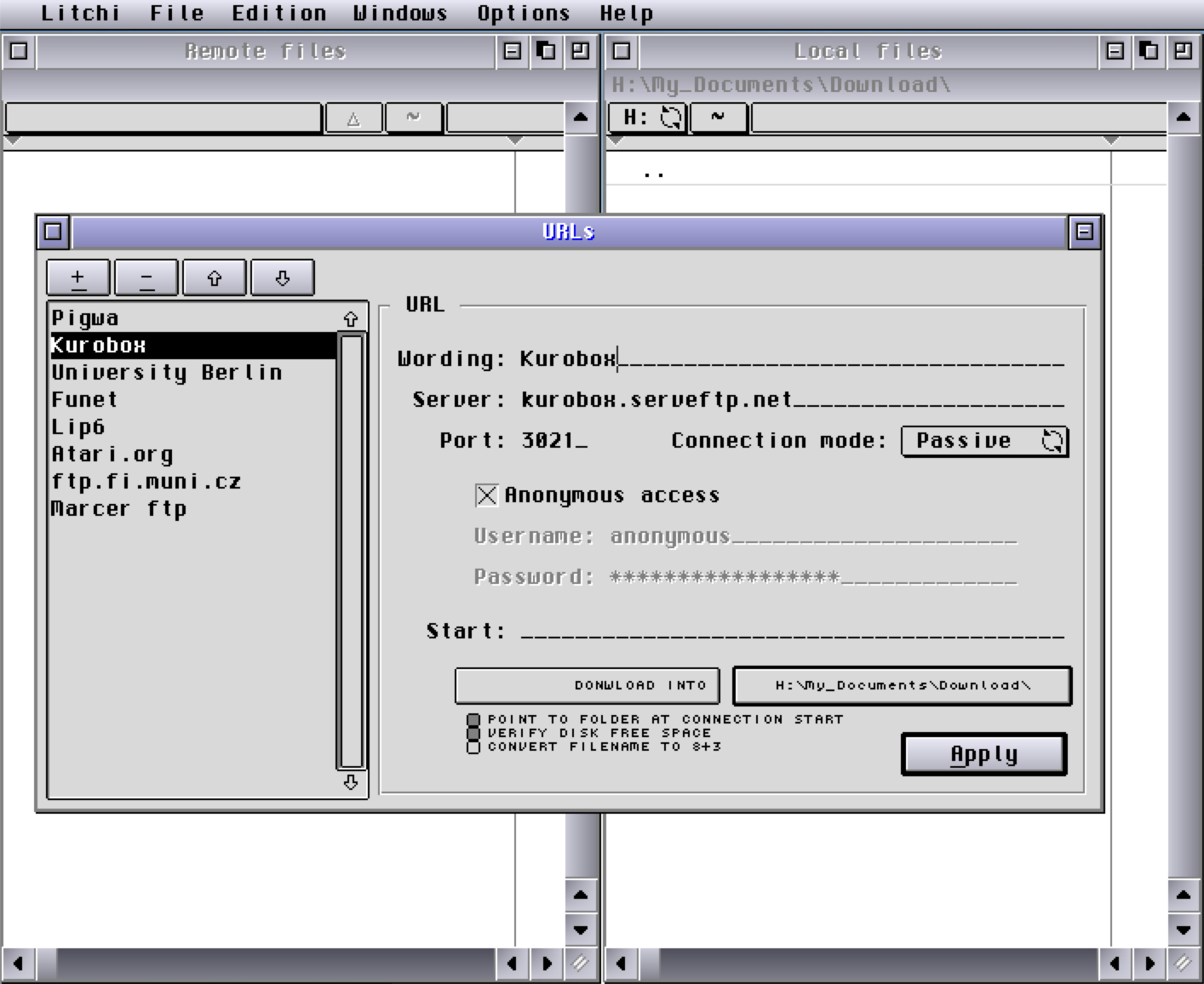Click the URL list vertical scrollbar track

(352, 552)
